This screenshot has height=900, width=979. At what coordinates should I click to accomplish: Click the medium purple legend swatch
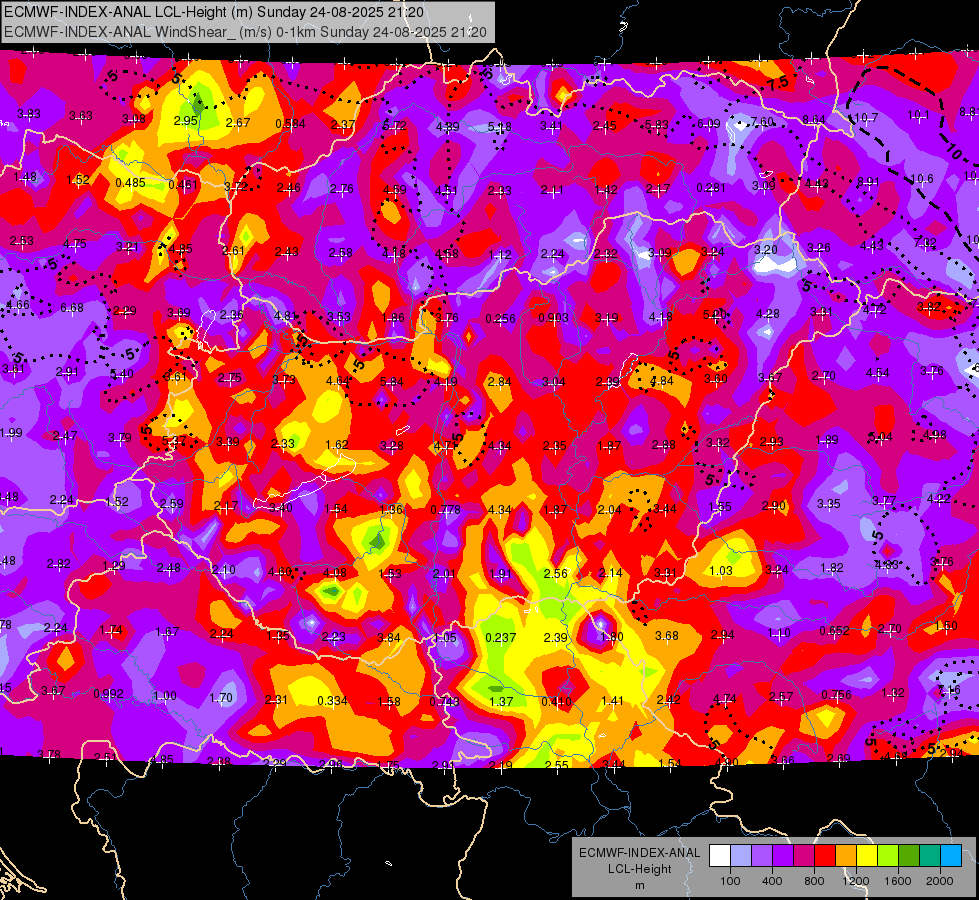click(762, 856)
